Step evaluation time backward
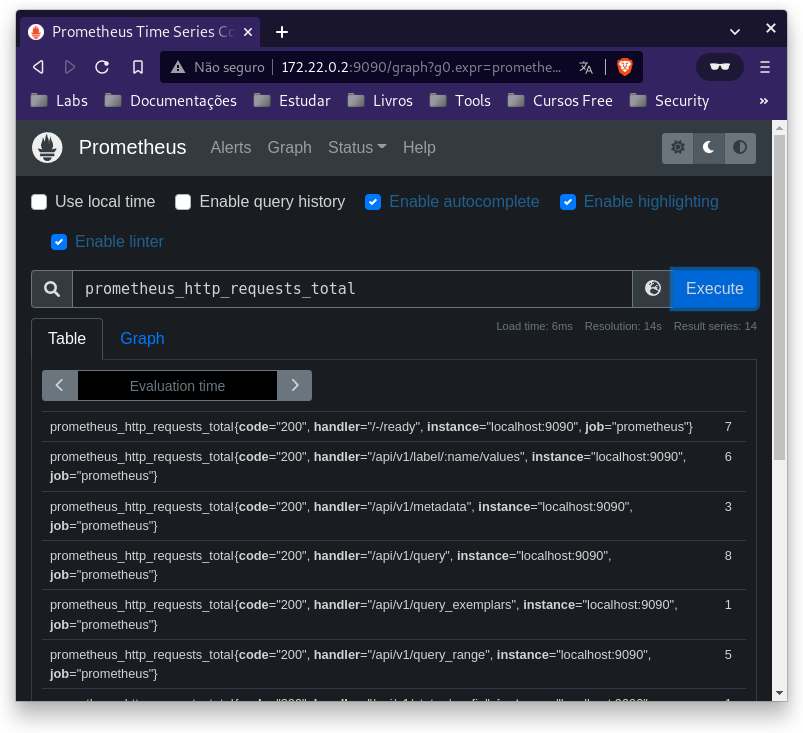Screen dimensions: 803x733 pyautogui.click(x=59, y=385)
